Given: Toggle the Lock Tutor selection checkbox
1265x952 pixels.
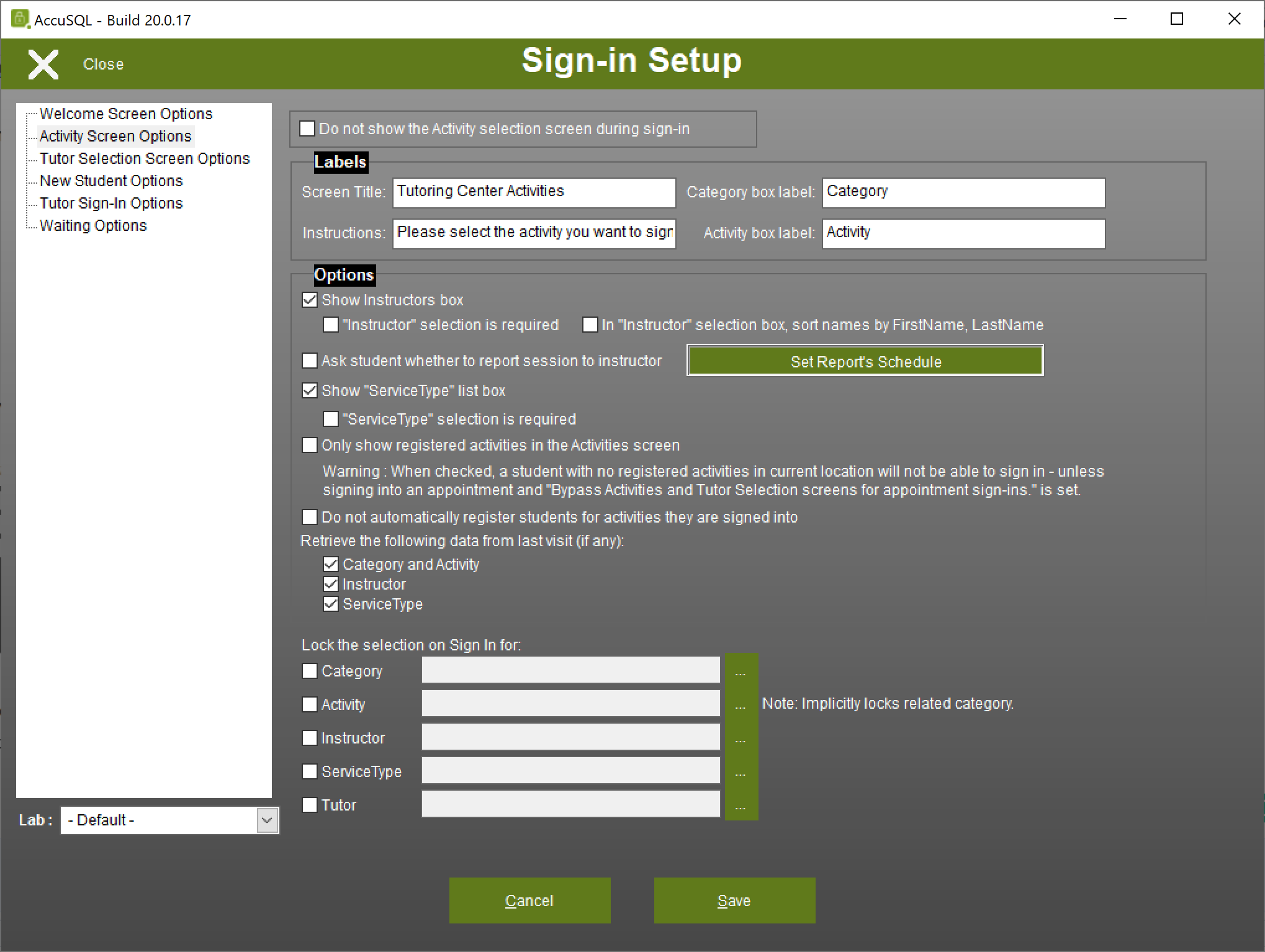Looking at the screenshot, I should (x=310, y=805).
